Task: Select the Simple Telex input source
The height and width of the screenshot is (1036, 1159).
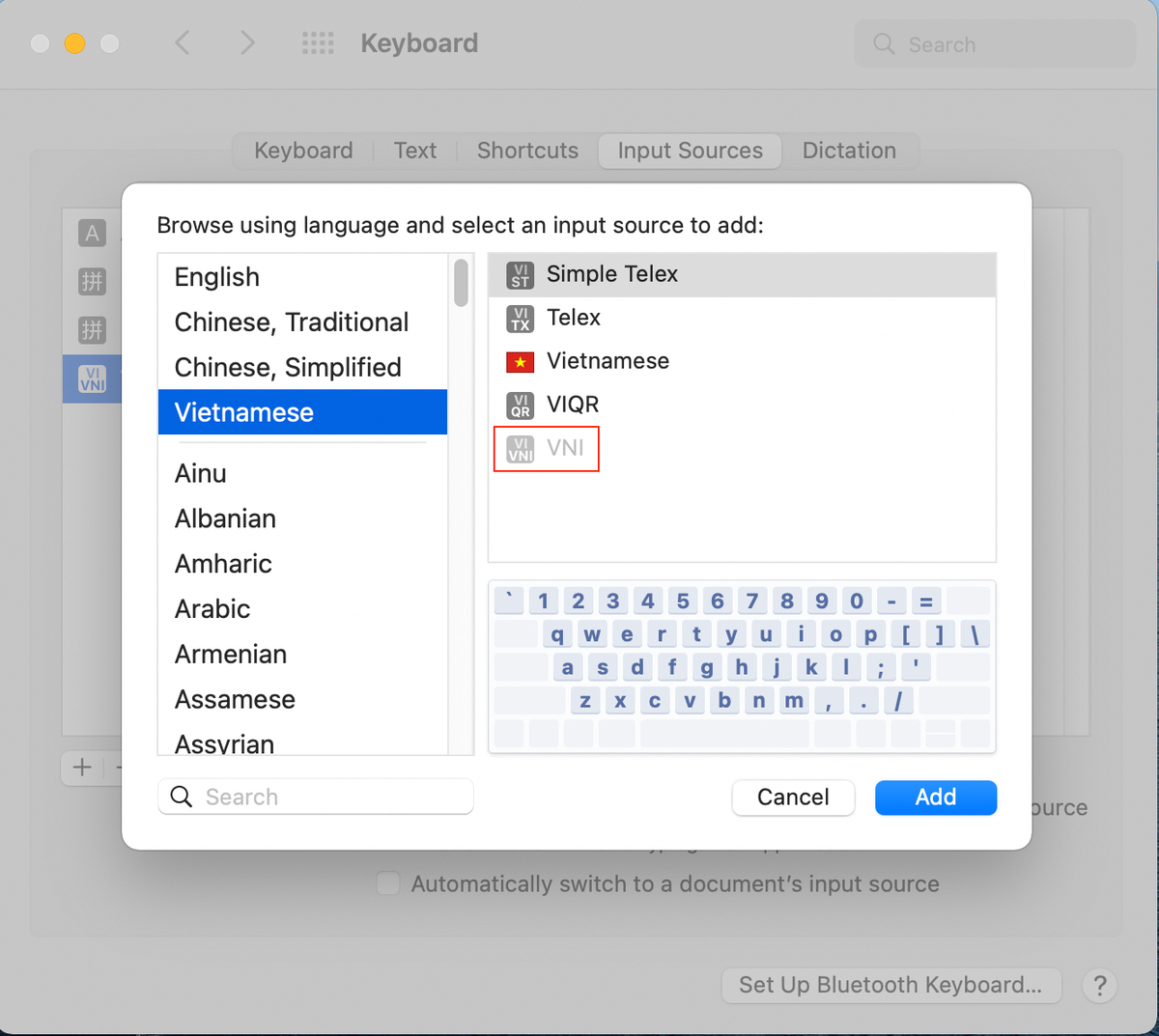Action: (742, 275)
